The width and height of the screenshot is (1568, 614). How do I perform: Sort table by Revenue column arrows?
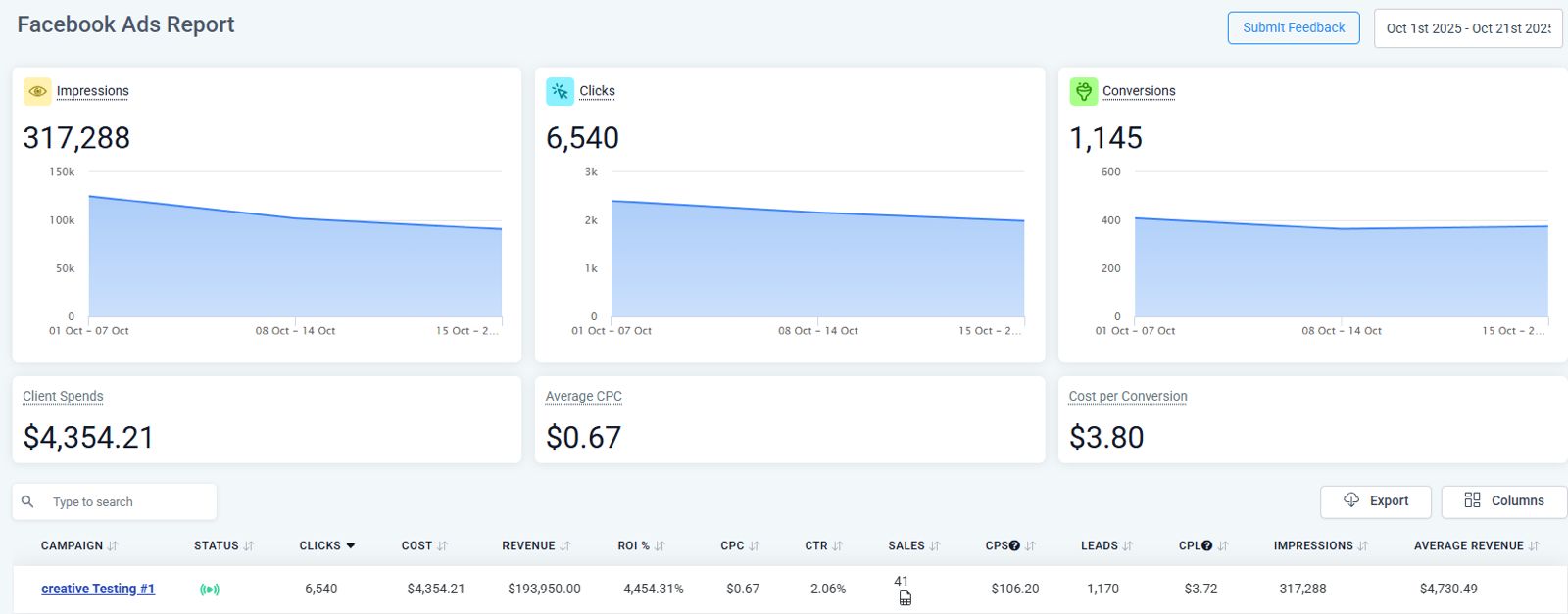[x=564, y=545]
